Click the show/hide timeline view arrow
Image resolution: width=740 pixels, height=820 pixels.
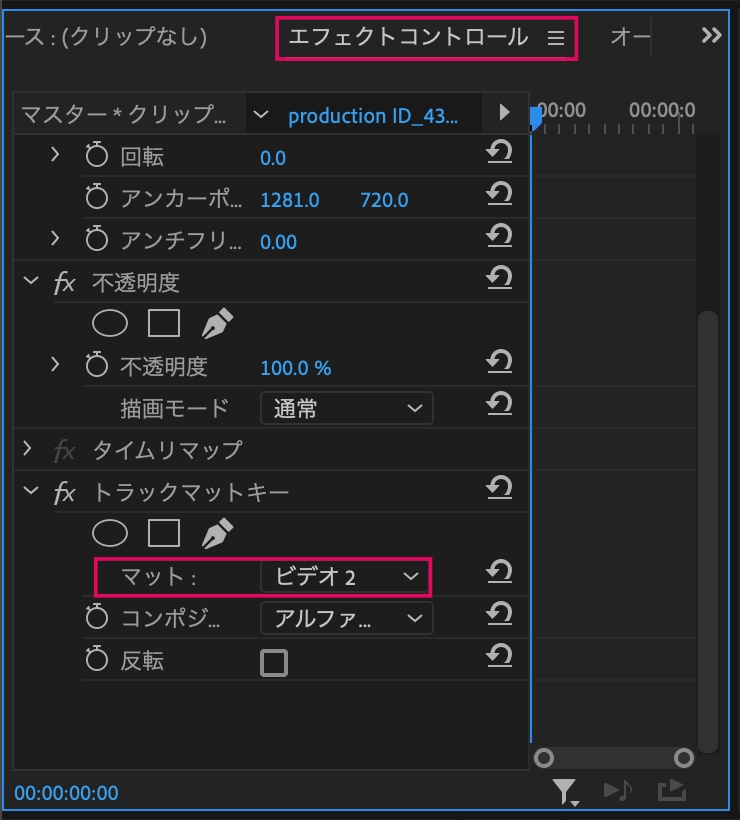(x=504, y=112)
